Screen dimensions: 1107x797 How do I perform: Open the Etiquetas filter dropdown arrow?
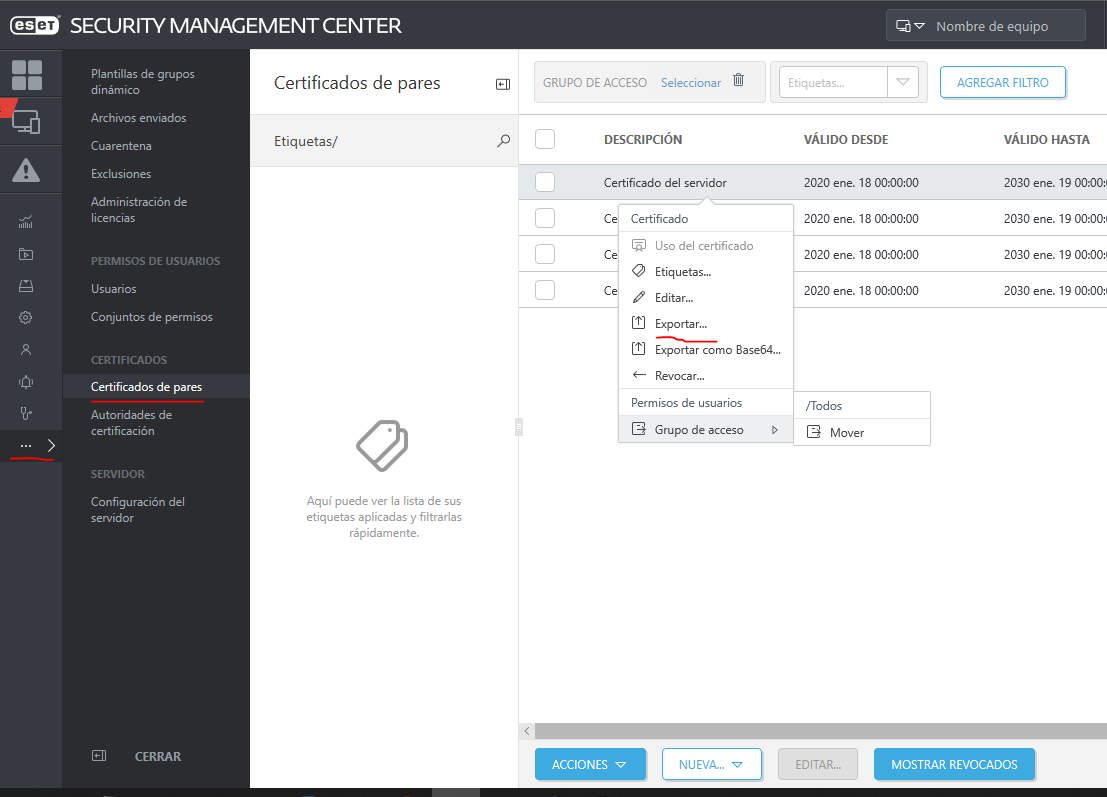coord(903,83)
